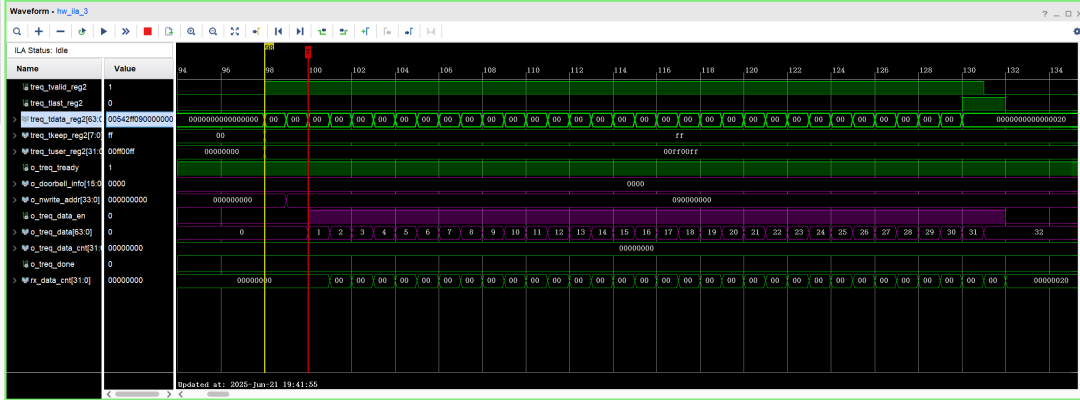Open waveform settings gear at far right

[1076, 31]
